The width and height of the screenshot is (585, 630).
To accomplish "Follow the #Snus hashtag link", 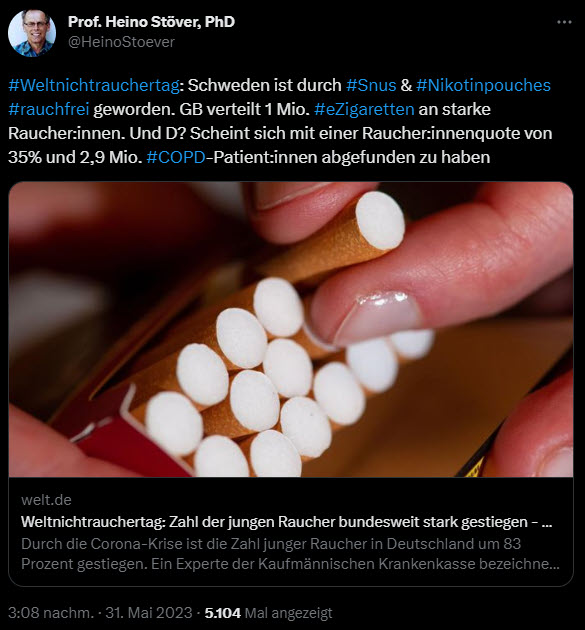I will pos(371,85).
